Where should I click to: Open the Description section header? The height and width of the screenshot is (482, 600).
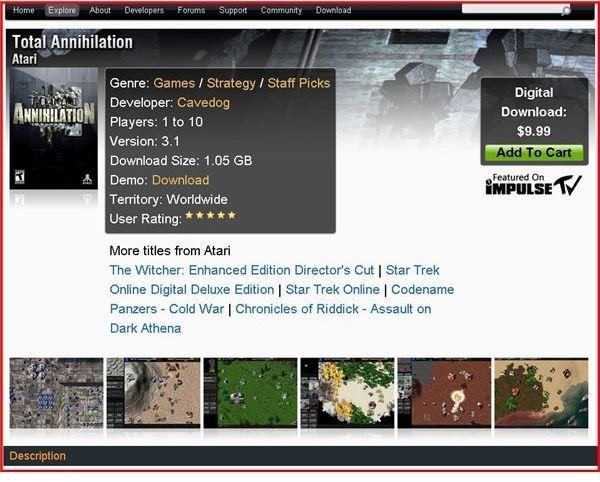[38, 456]
